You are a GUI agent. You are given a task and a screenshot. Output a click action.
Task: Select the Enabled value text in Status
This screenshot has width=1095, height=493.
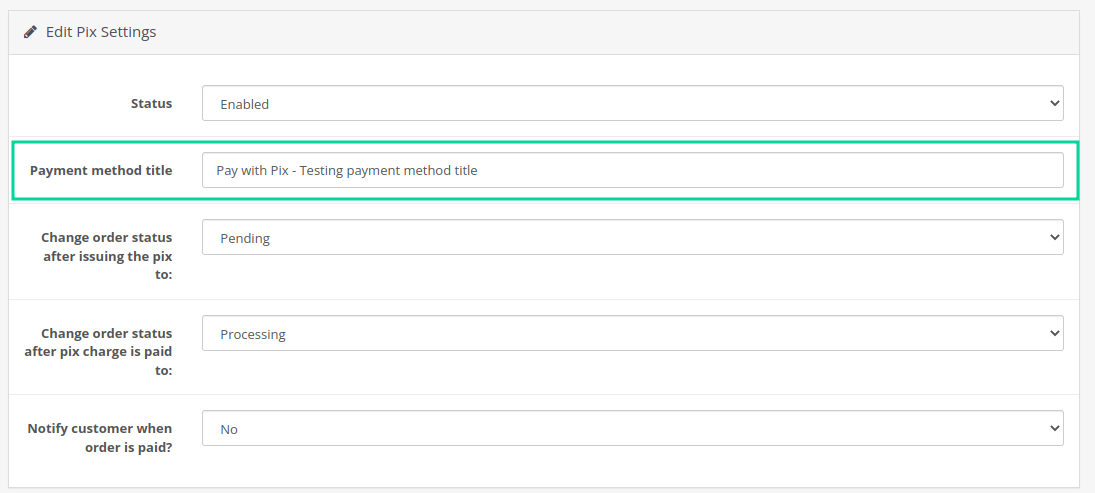[245, 104]
